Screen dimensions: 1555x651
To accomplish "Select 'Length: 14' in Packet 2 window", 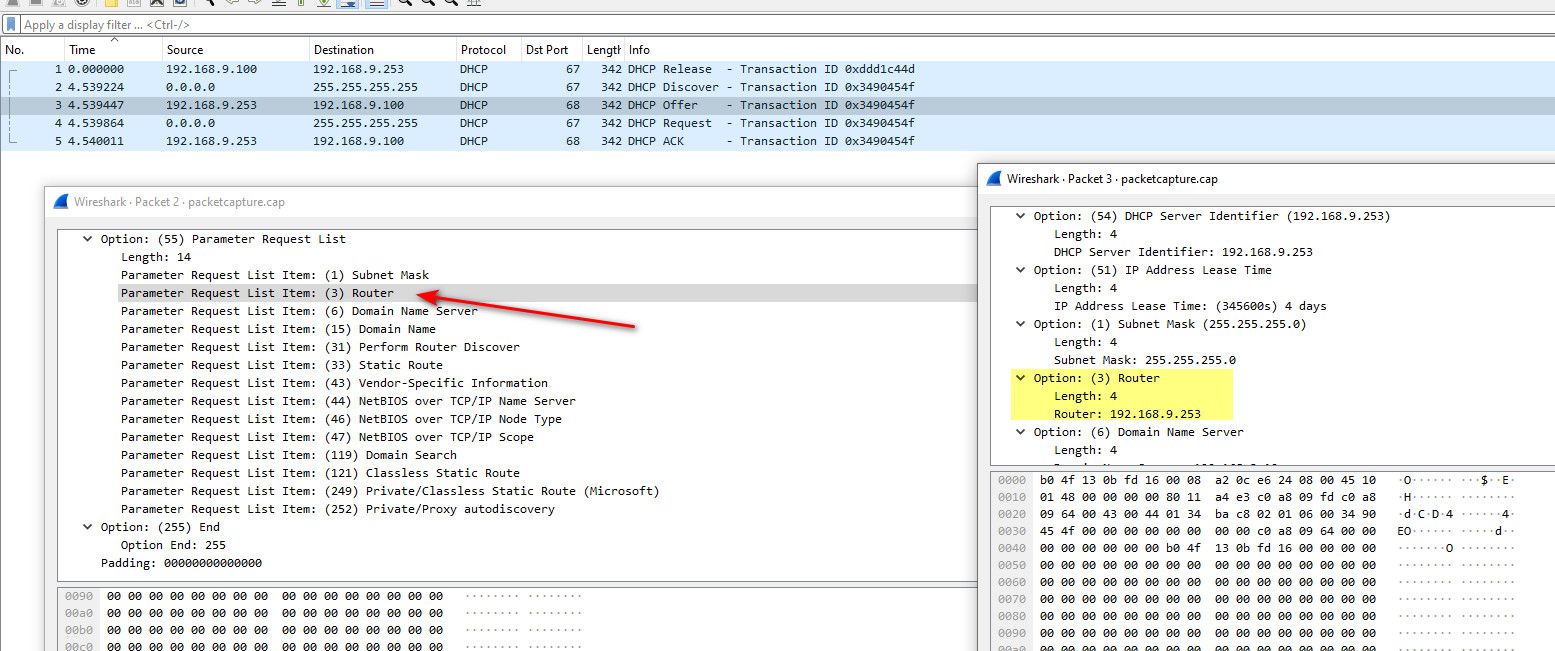I will click(156, 257).
